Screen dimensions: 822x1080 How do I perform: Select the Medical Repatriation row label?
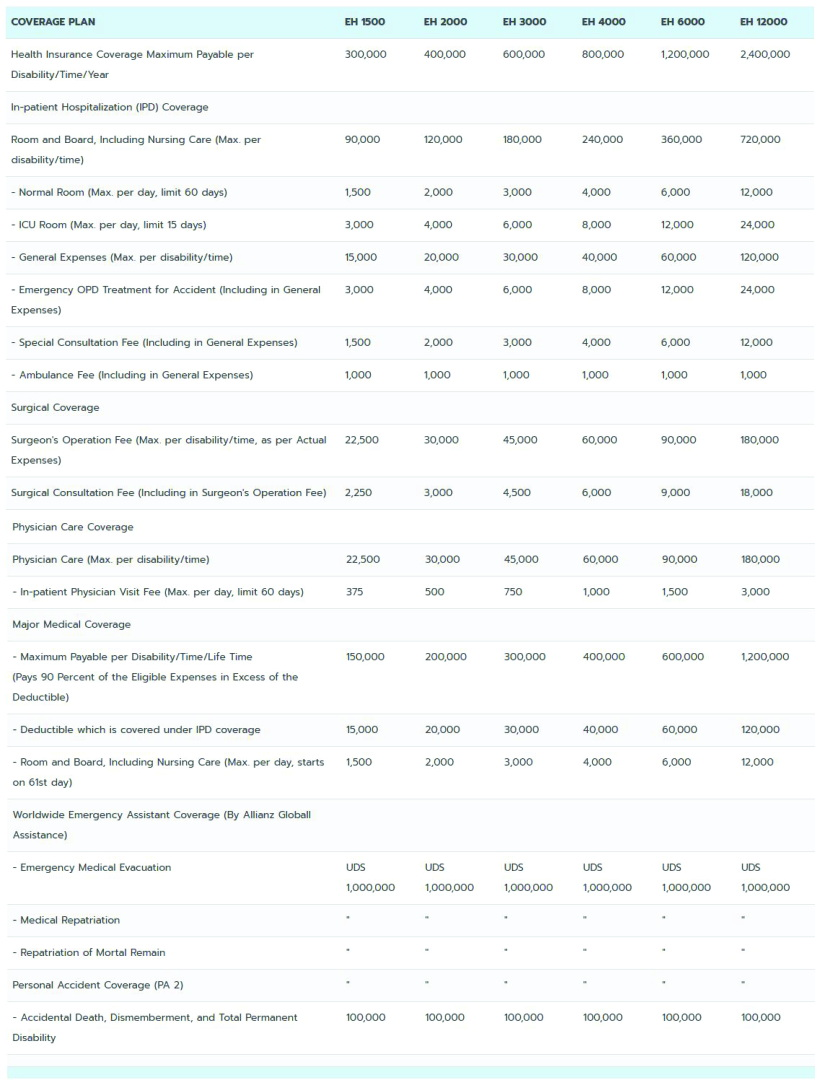tap(69, 920)
